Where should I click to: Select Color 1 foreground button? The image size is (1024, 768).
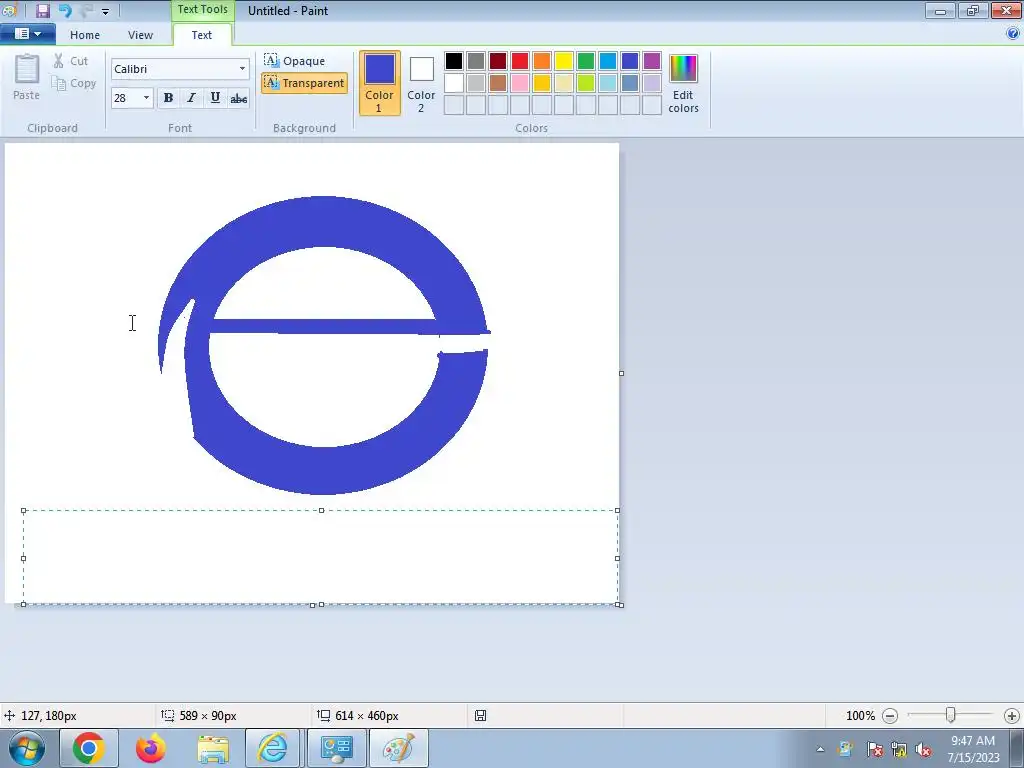379,83
